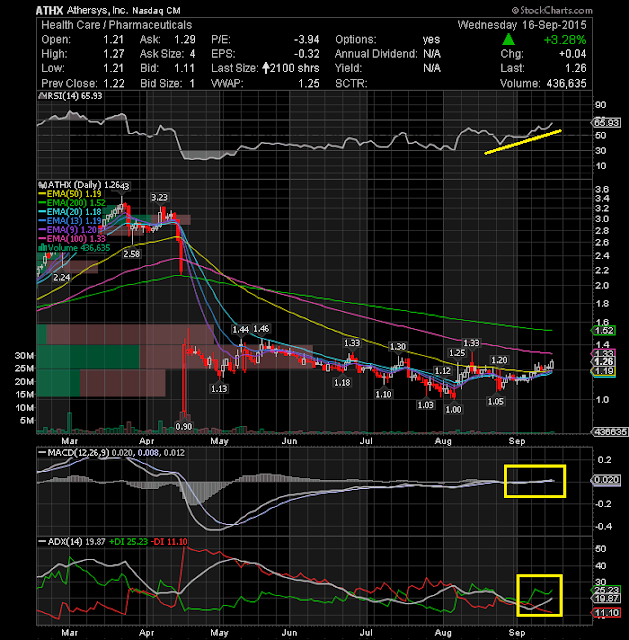Click the 65.93 RSI value tag on right axis

[x=606, y=123]
